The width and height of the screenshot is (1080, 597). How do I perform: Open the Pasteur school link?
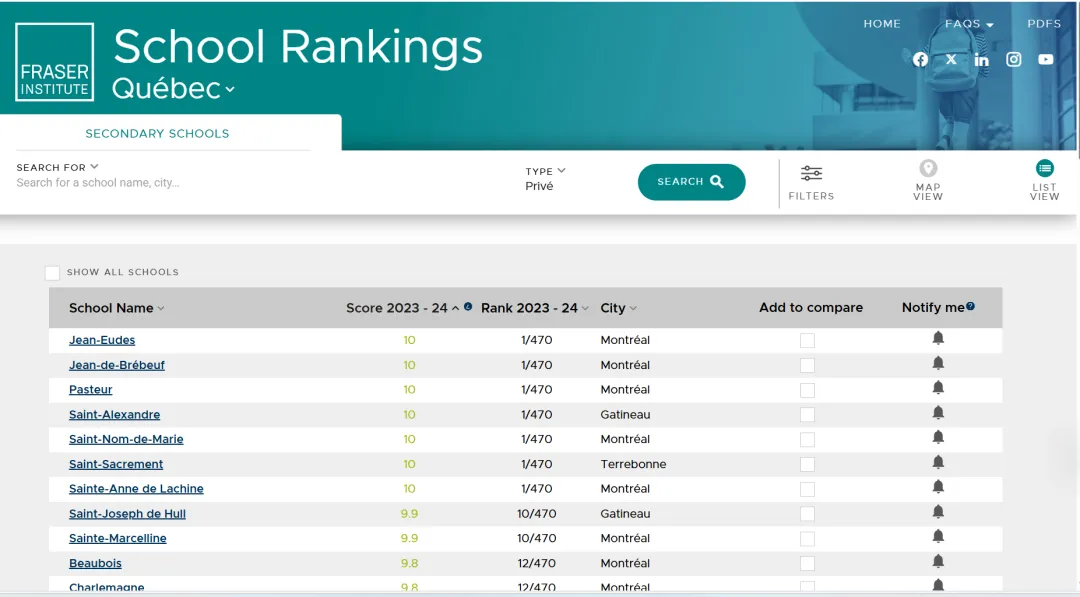pyautogui.click(x=90, y=390)
